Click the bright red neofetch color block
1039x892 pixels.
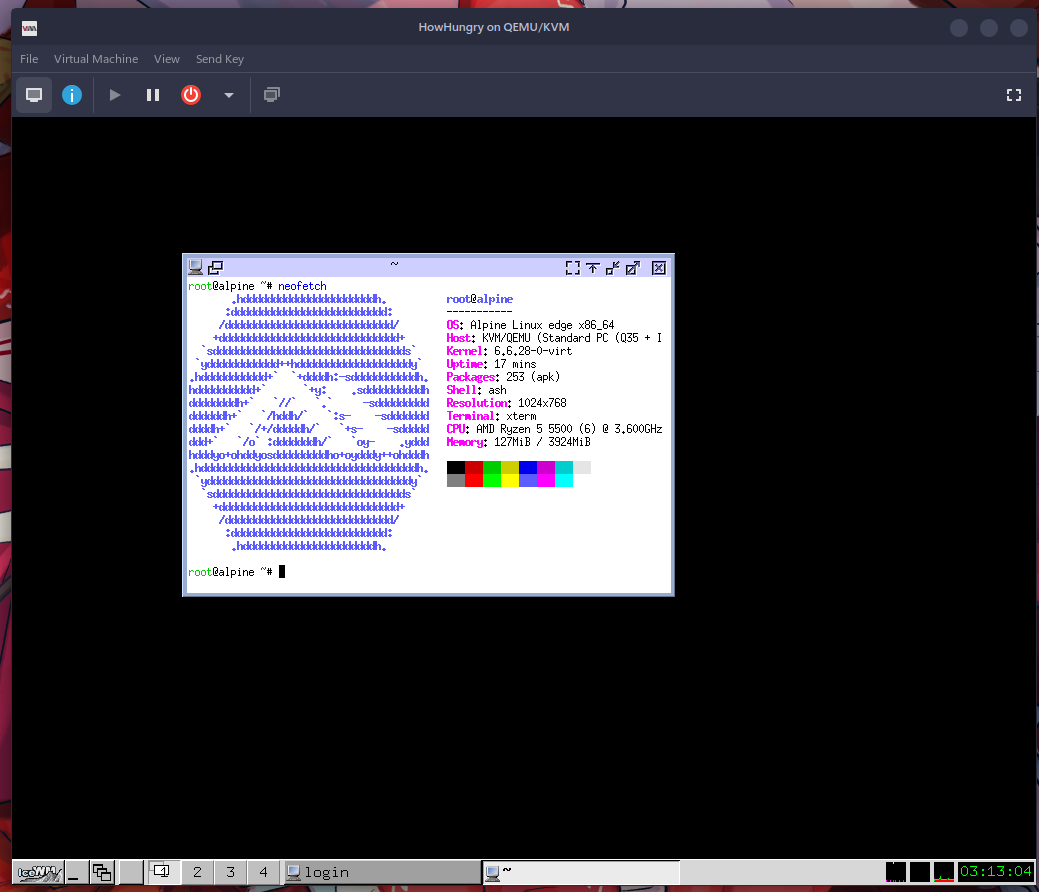474,480
